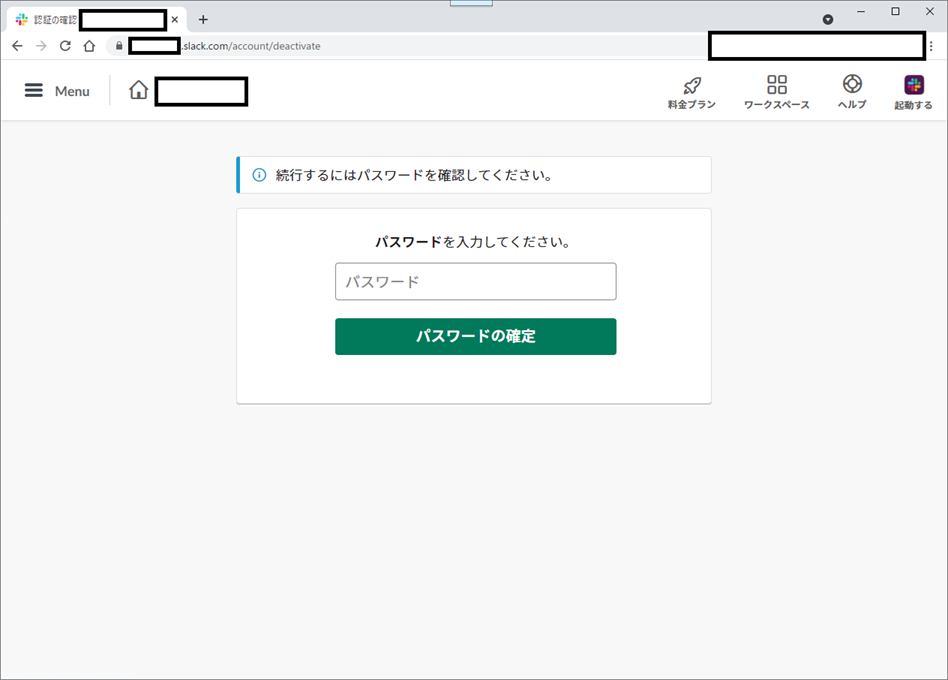The width and height of the screenshot is (948, 680).
Task: Click the browser back arrow
Action: [x=16, y=46]
